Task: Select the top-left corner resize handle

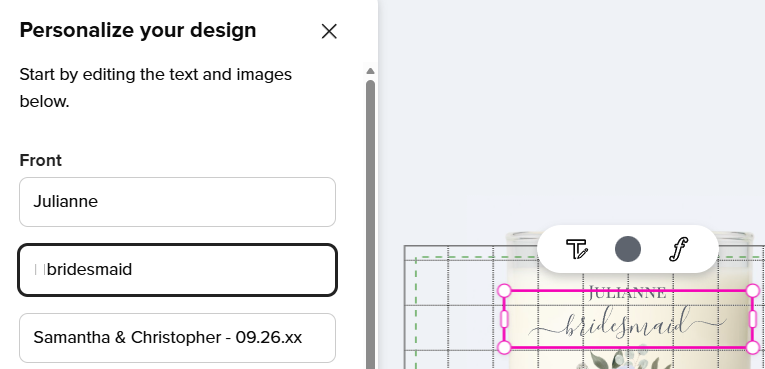Action: (504, 291)
